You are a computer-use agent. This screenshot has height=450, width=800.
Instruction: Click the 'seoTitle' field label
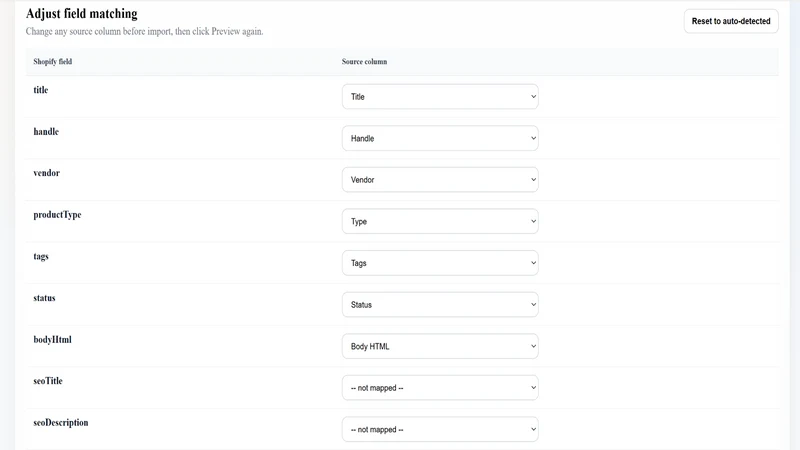click(48, 381)
